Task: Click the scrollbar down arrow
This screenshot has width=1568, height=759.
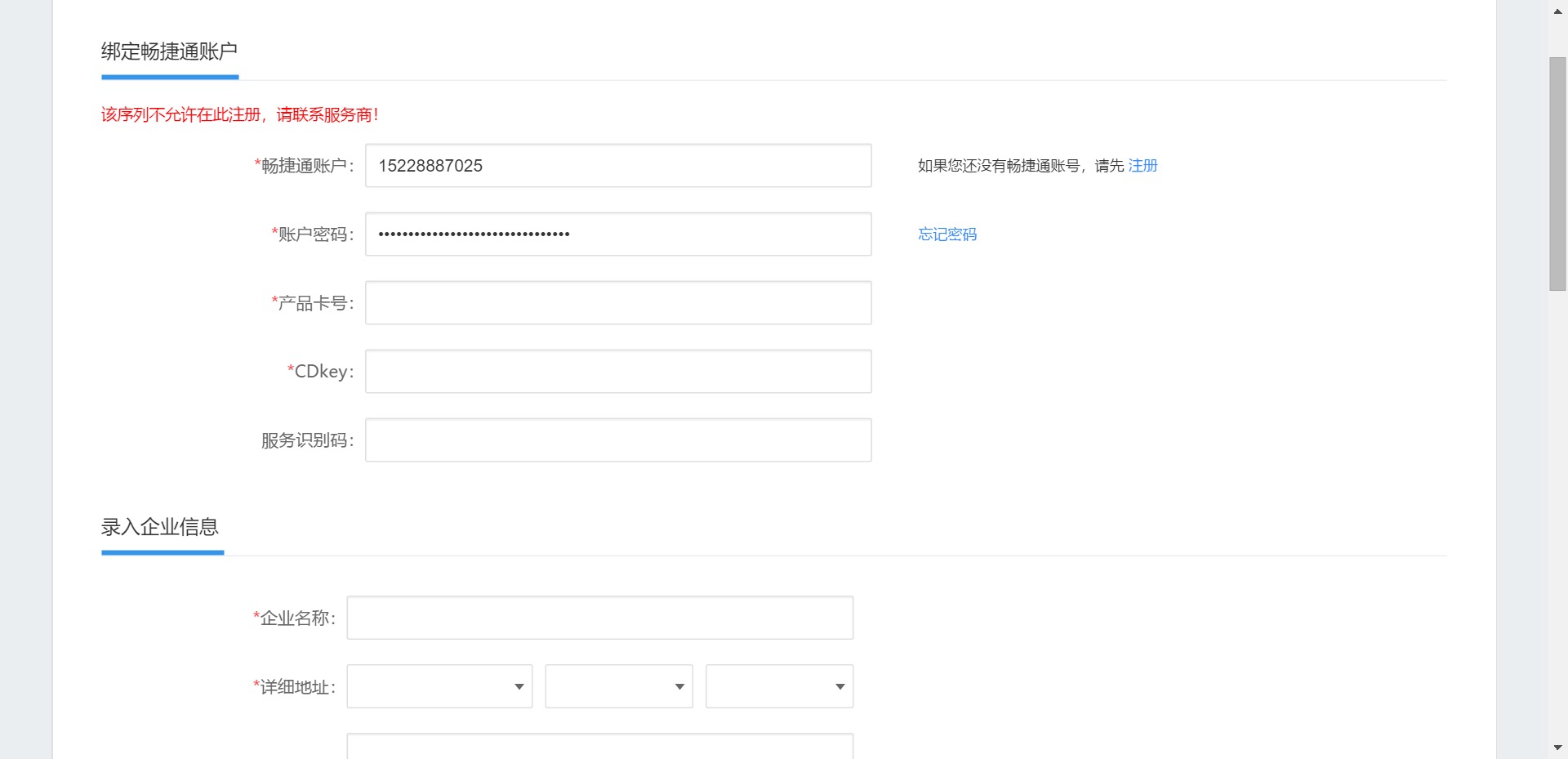Action: (x=1557, y=748)
